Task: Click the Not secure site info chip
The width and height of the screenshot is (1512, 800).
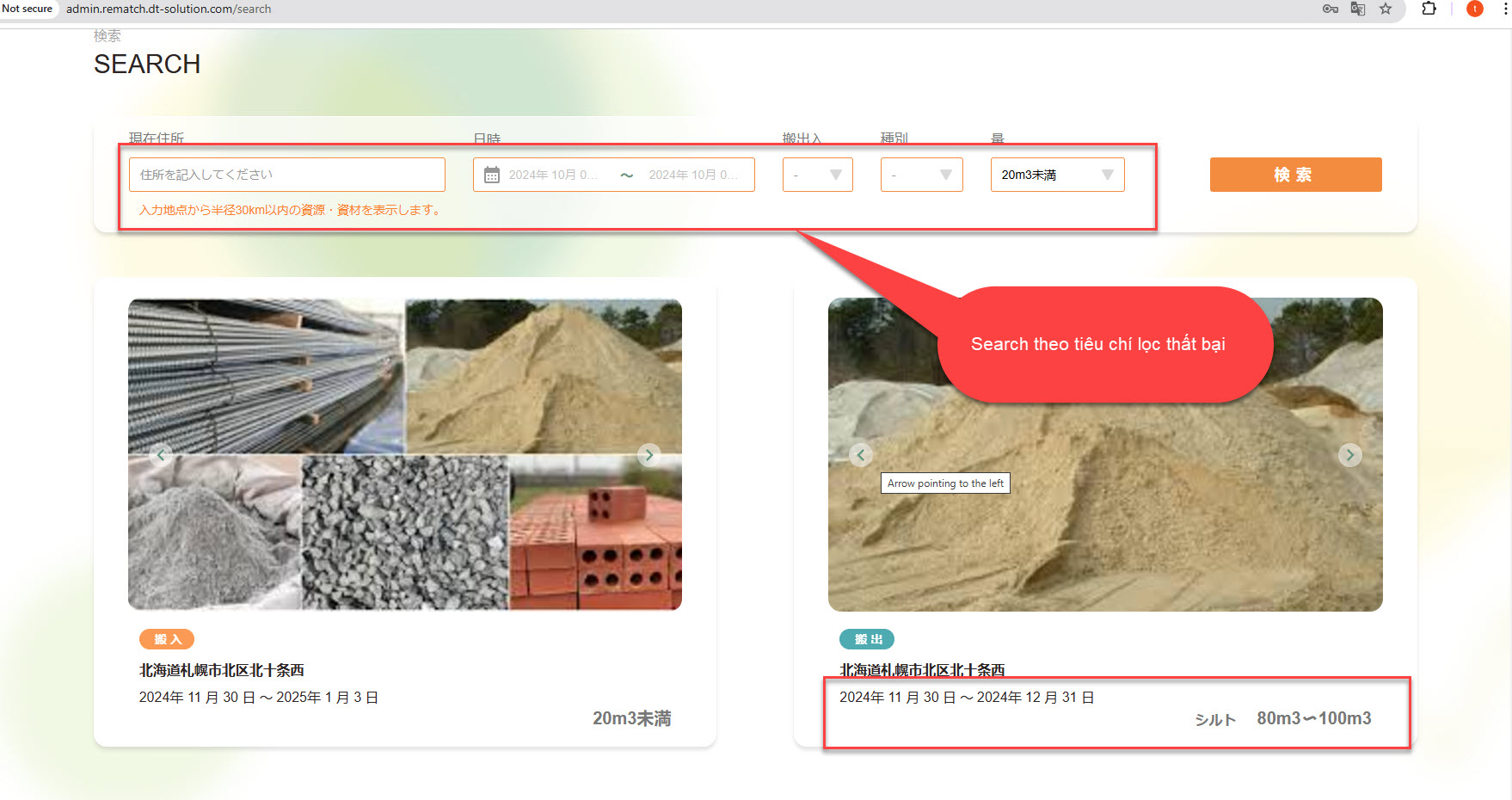Action: pyautogui.click(x=28, y=9)
